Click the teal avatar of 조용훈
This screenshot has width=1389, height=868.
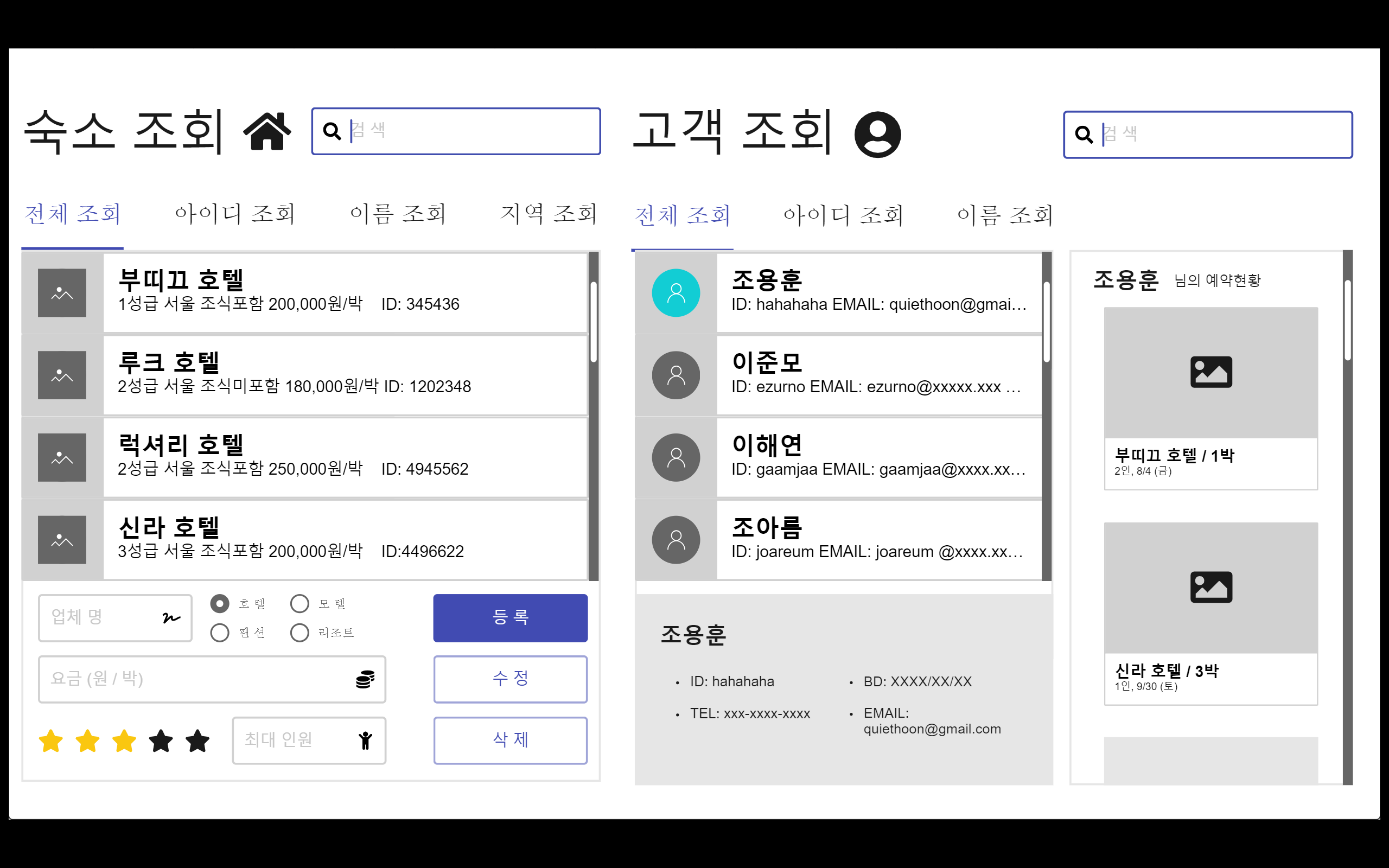tap(676, 293)
